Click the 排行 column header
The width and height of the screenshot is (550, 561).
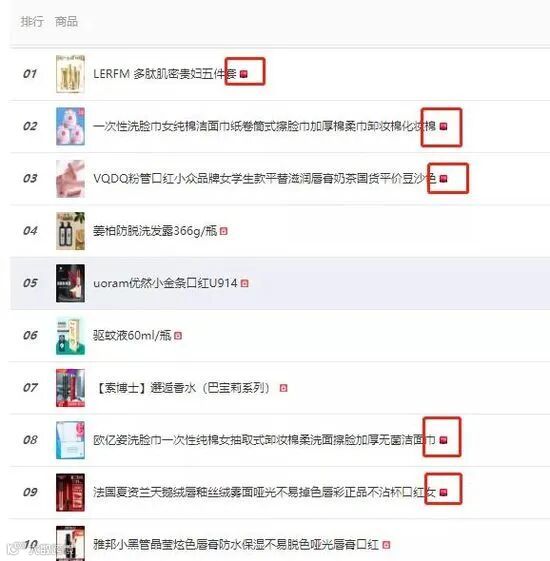click(x=32, y=21)
